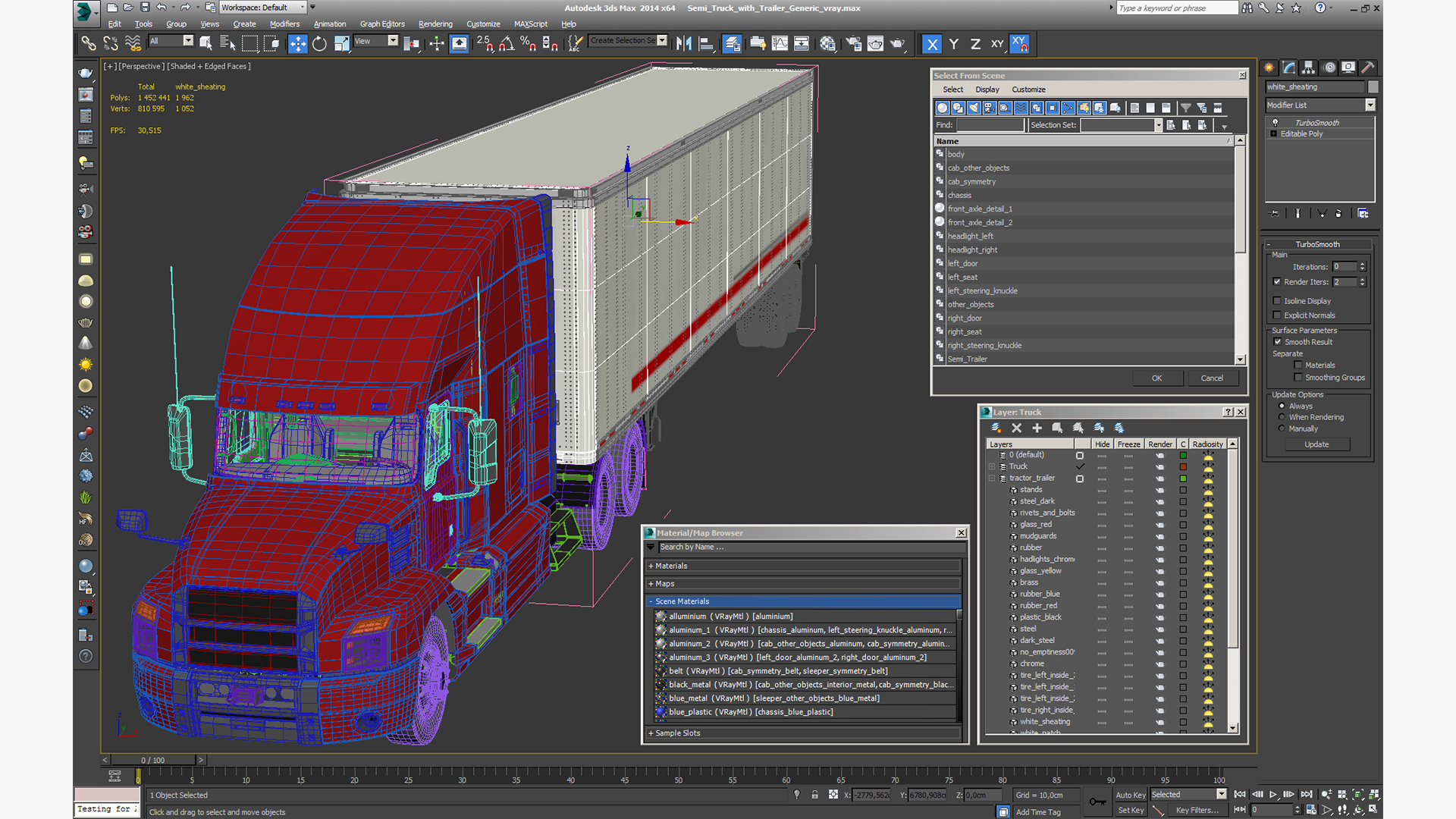Open the MAXScript menu
Image resolution: width=1456 pixels, height=819 pixels.
tap(531, 24)
